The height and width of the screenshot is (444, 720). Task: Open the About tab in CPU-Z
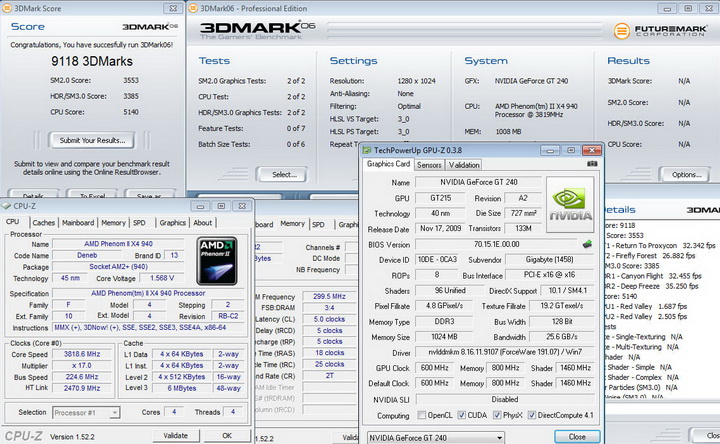tap(202, 223)
